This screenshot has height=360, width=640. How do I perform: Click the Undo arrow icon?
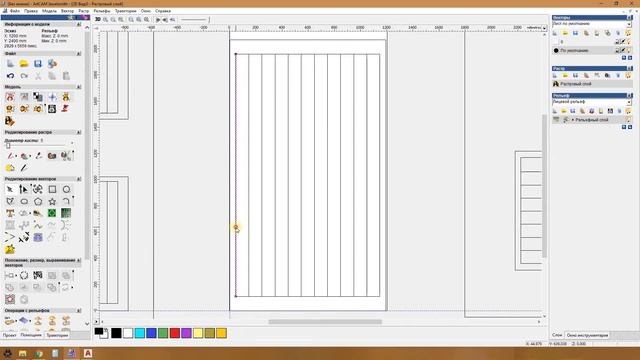pos(10,76)
